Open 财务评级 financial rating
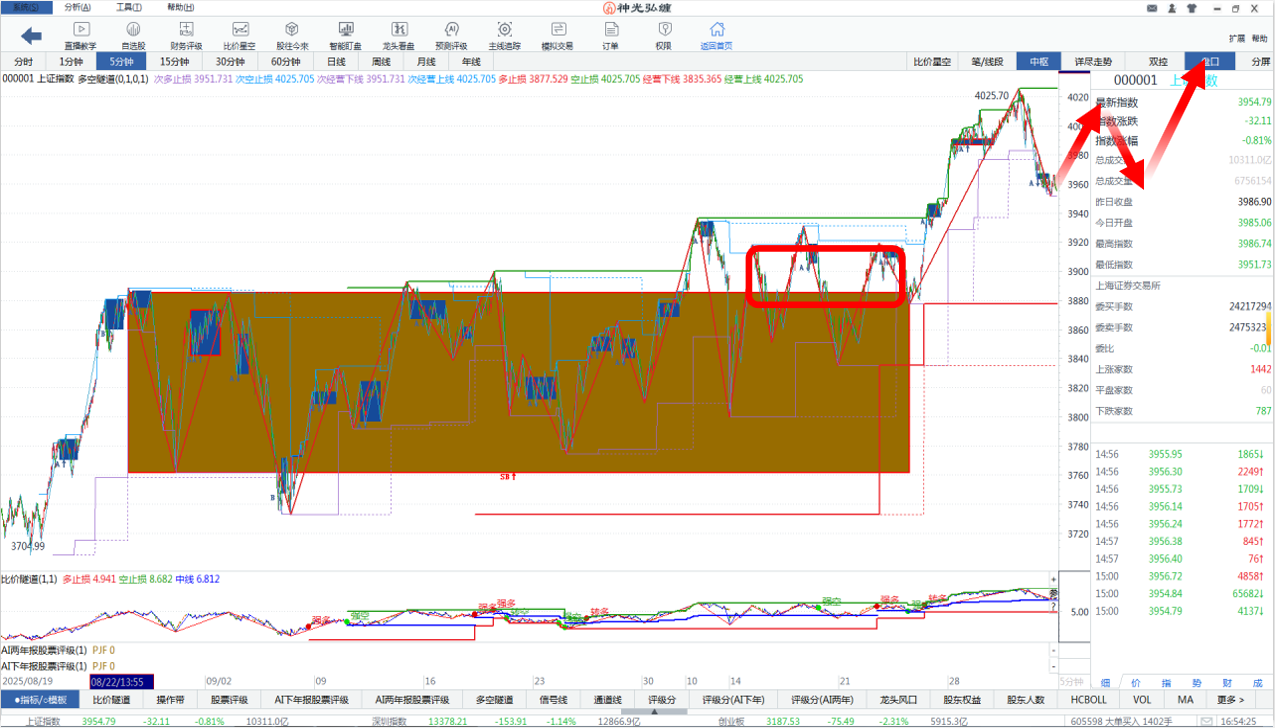 186,36
